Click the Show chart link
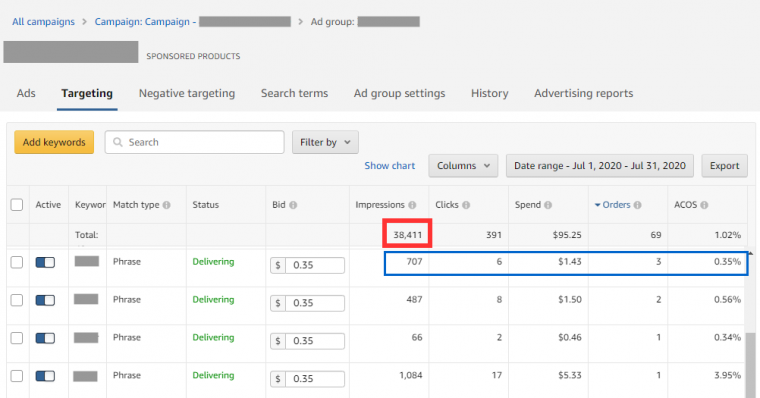Viewport: 760px width, 398px height. tap(390, 166)
